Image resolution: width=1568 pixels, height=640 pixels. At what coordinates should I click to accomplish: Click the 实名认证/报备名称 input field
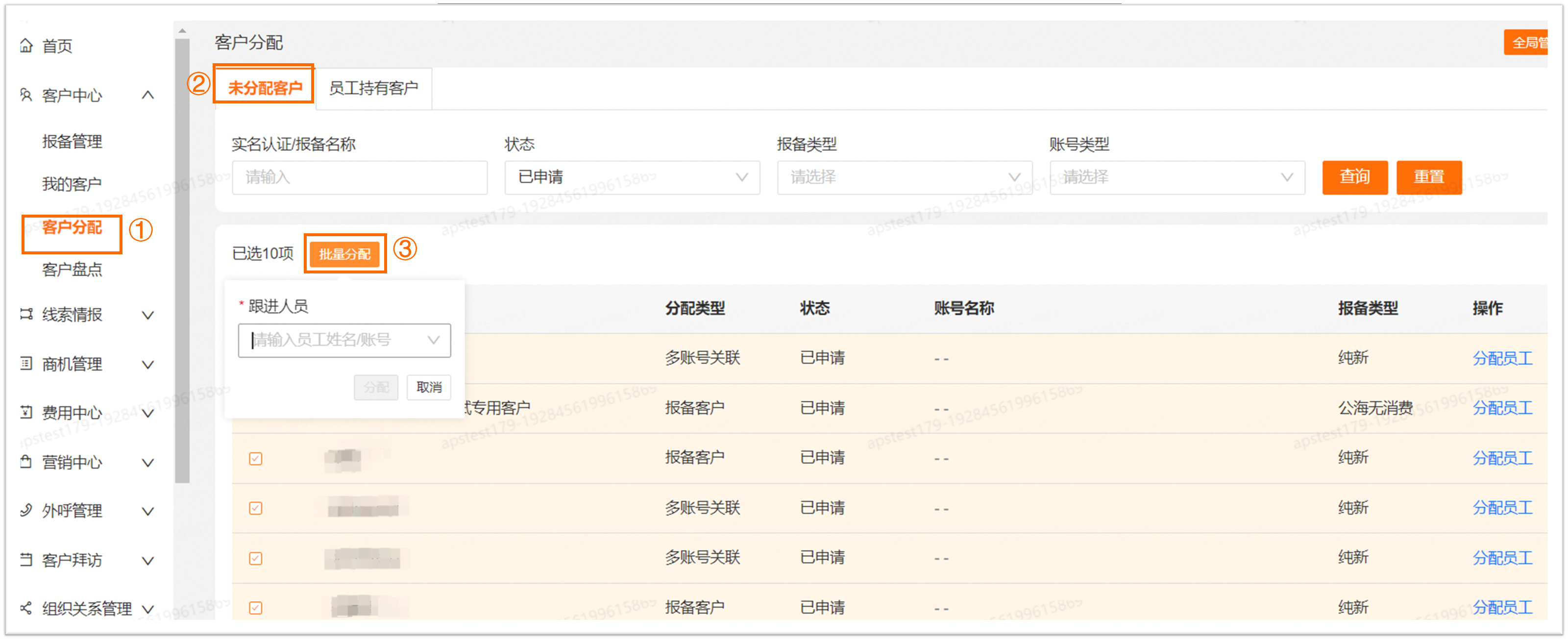pyautogui.click(x=359, y=177)
